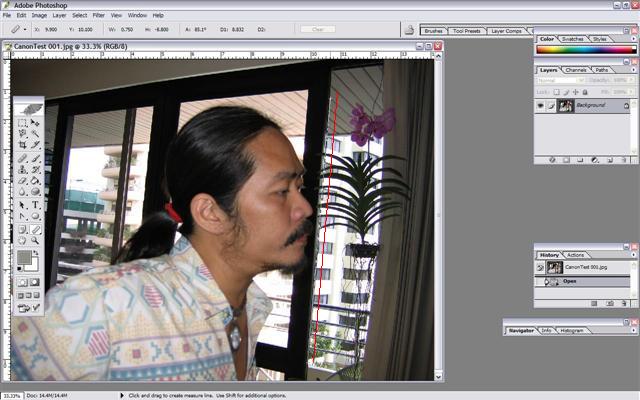640x400 pixels.
Task: Switch to the Channels tab
Action: click(x=576, y=70)
